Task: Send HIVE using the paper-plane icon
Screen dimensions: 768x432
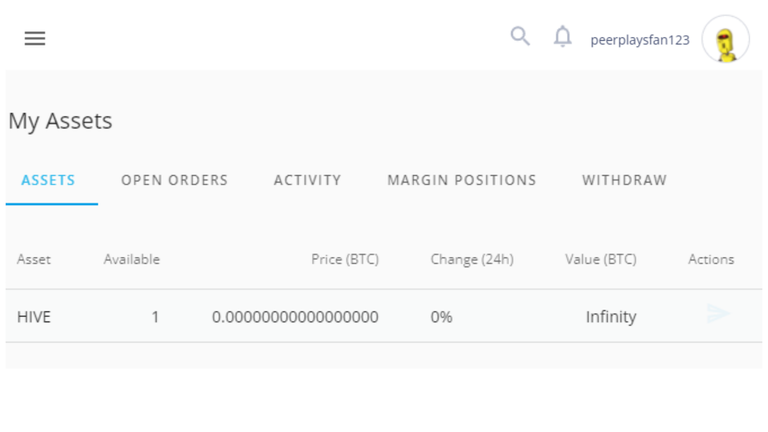Action: tap(719, 313)
